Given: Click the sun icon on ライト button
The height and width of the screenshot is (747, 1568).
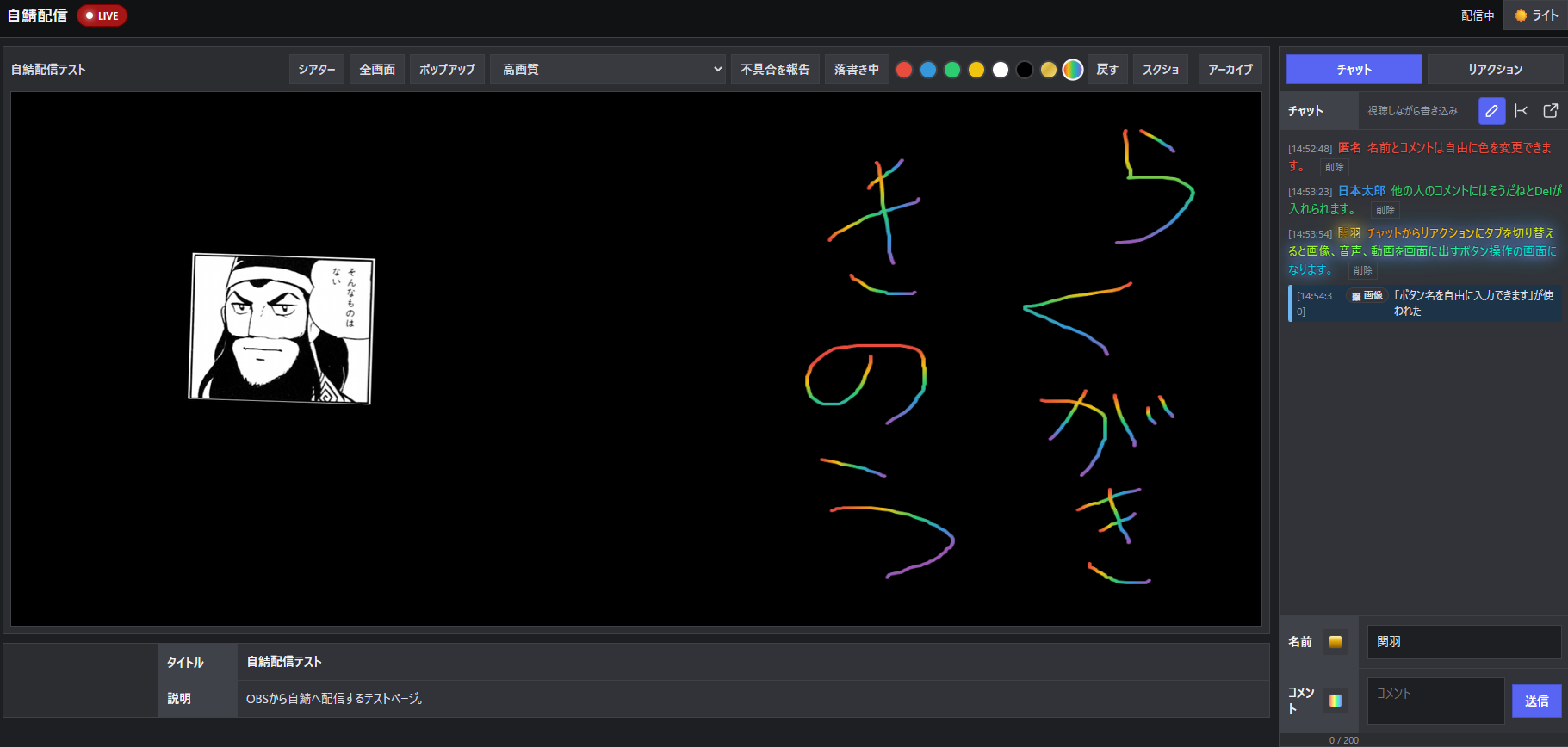Looking at the screenshot, I should click(1521, 15).
